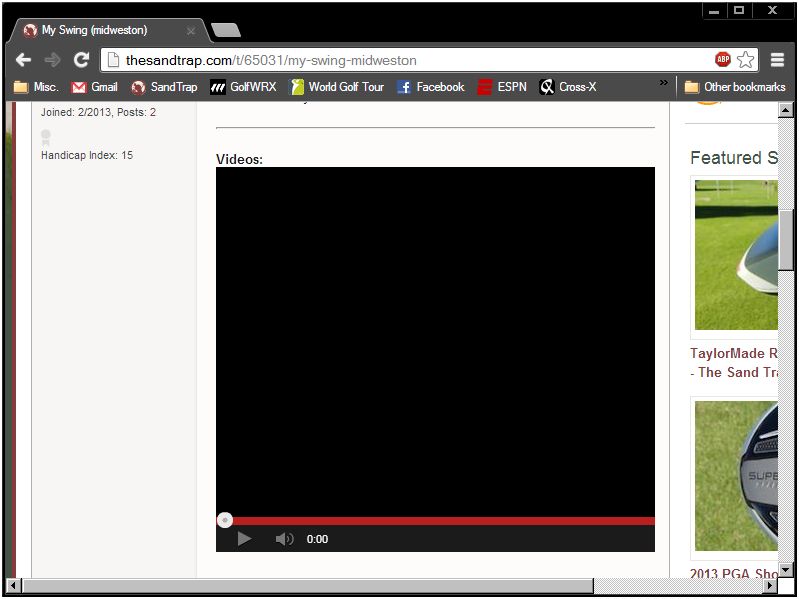The image size is (799, 599).
Task: Open the Other bookmarks folder
Action: pyautogui.click(x=735, y=87)
